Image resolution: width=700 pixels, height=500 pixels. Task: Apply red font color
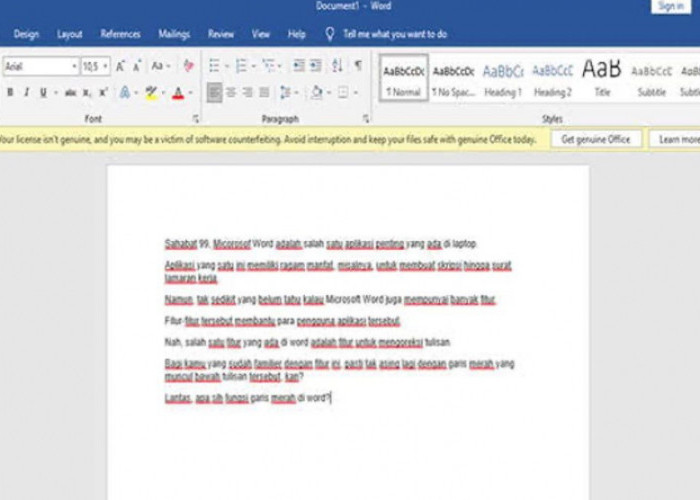pyautogui.click(x=178, y=92)
